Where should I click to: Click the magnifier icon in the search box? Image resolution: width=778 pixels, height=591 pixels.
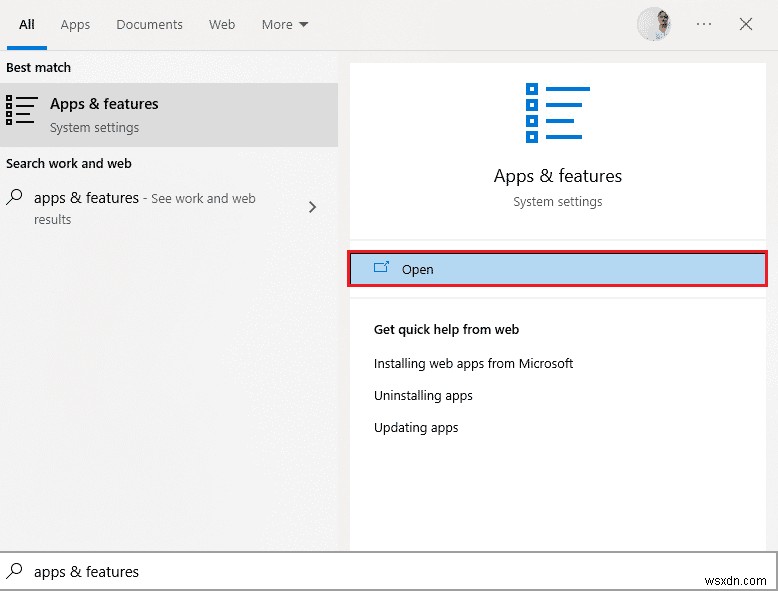point(15,572)
